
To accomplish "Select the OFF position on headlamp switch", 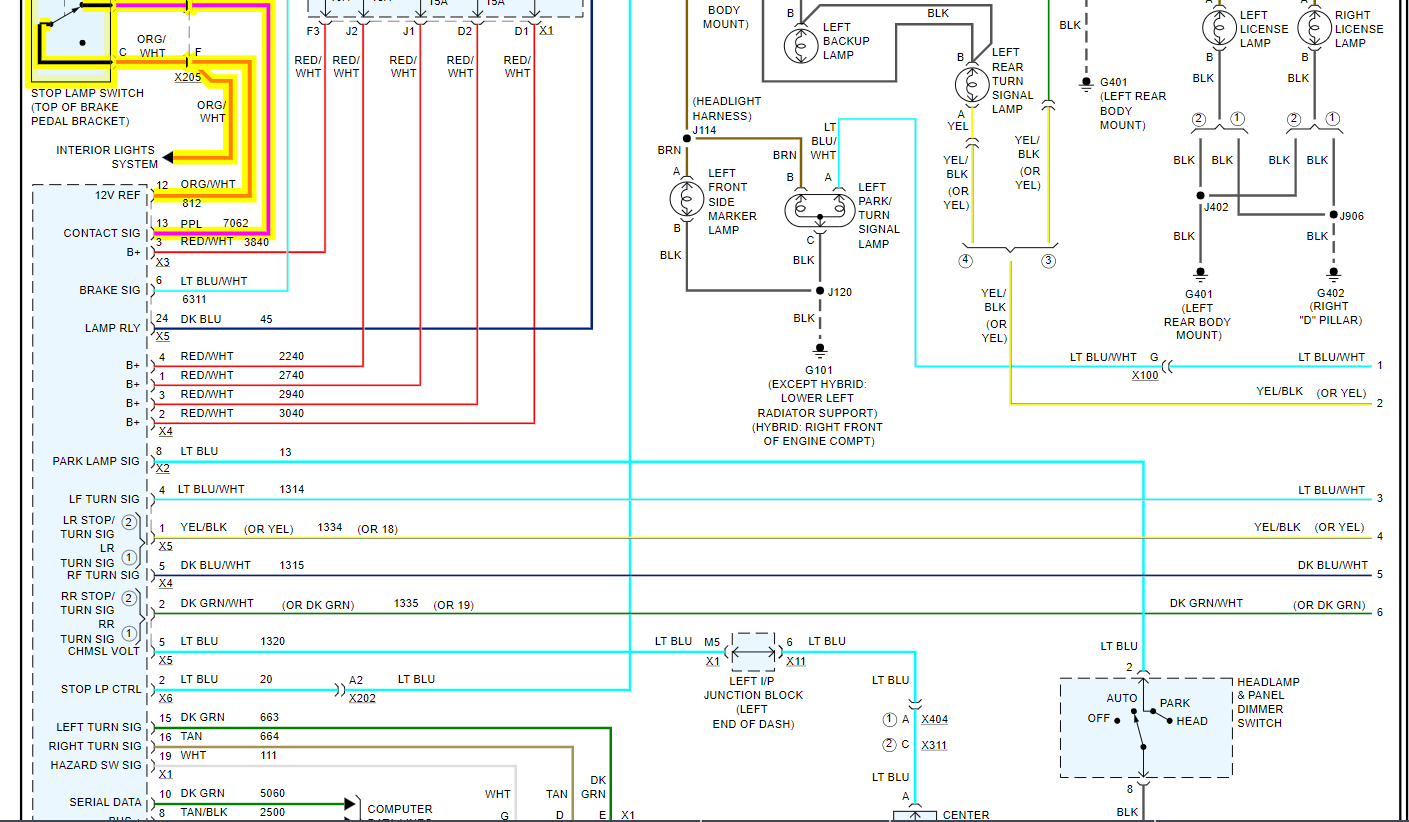I will click(1099, 719).
